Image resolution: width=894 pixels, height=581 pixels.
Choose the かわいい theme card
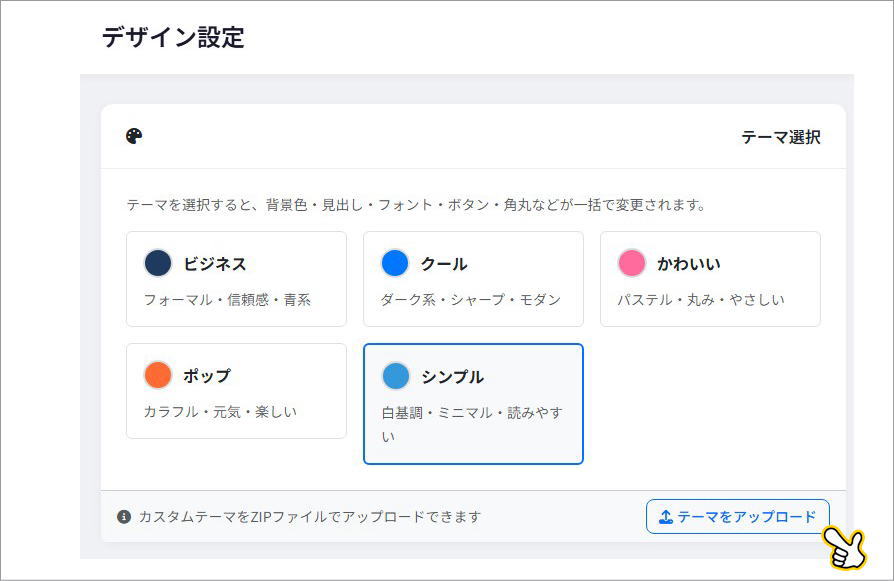pos(710,279)
